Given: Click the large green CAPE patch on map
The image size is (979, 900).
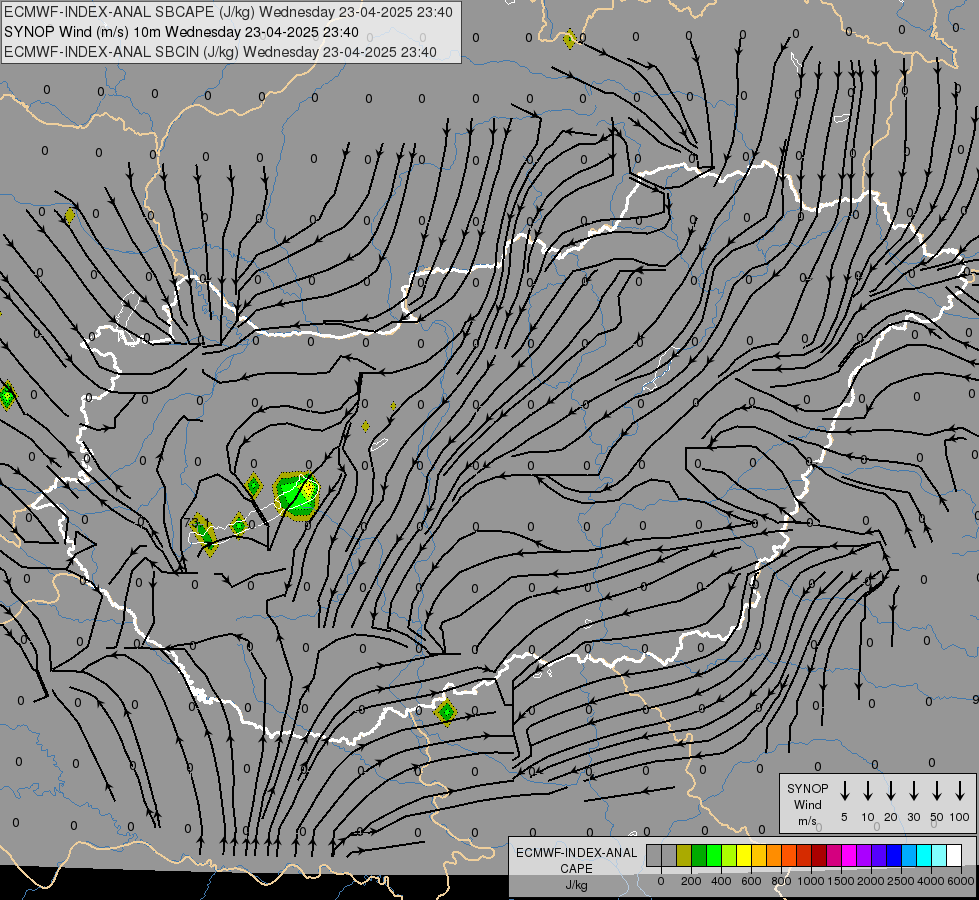Looking at the screenshot, I should click(297, 495).
